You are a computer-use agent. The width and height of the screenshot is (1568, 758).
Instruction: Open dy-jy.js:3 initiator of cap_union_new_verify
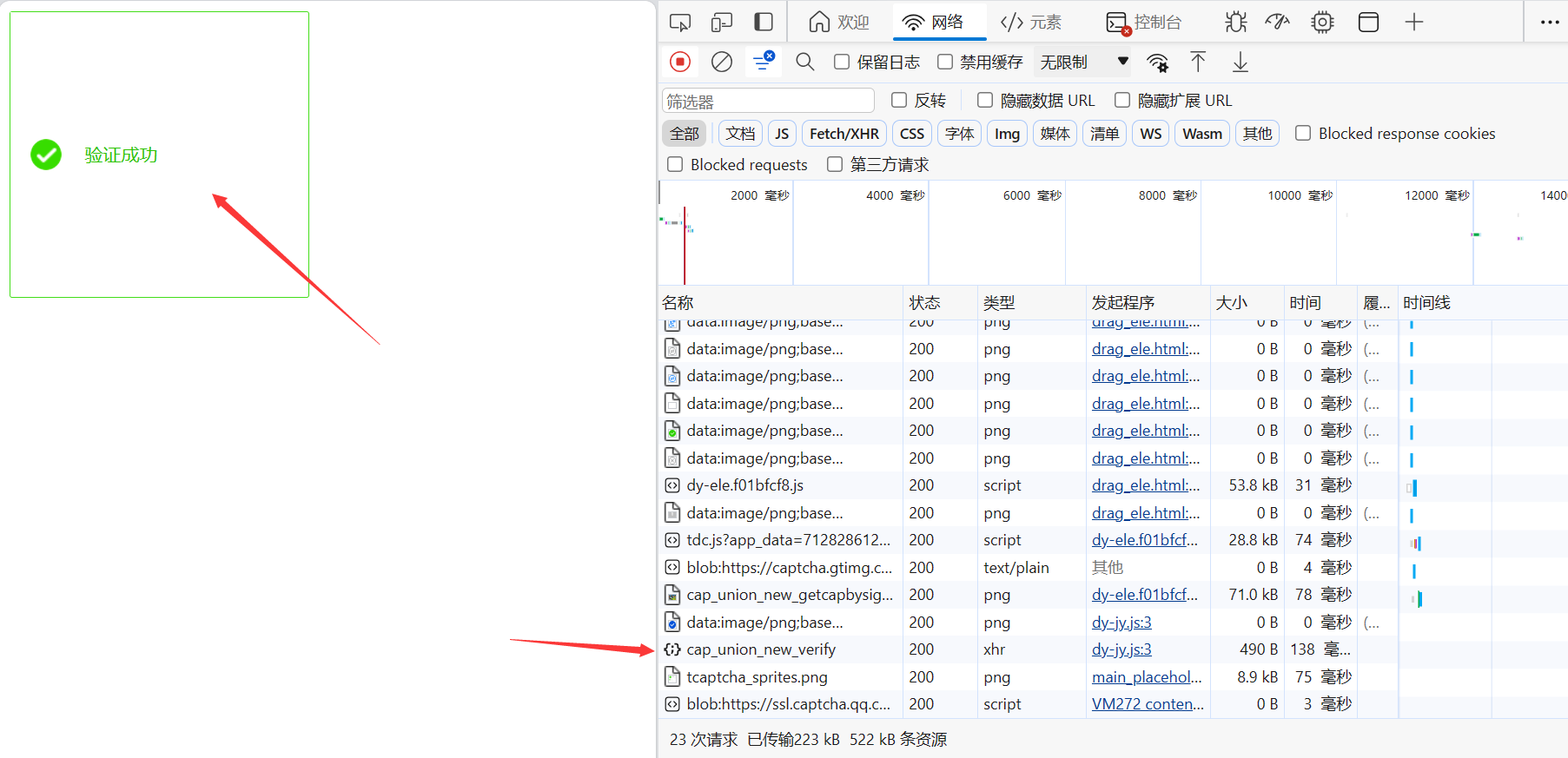coord(1121,649)
